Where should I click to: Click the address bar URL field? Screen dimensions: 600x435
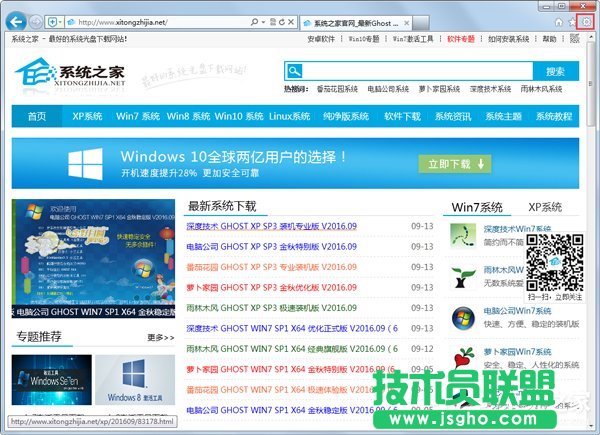[157, 23]
